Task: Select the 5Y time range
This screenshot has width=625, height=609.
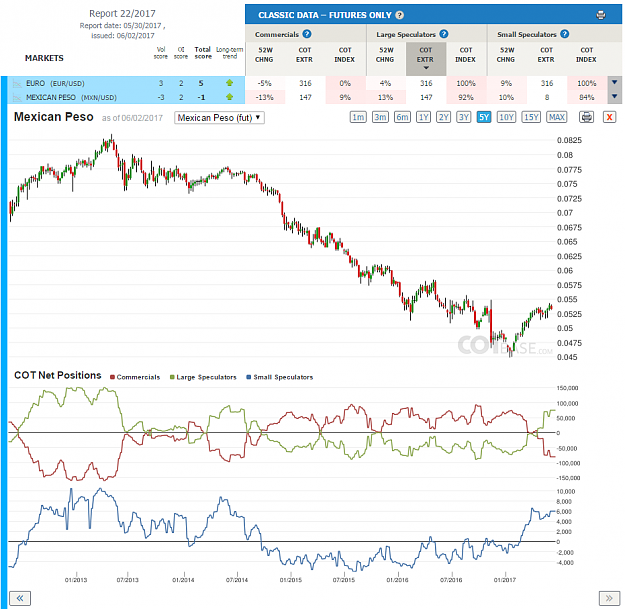Action: 484,117
